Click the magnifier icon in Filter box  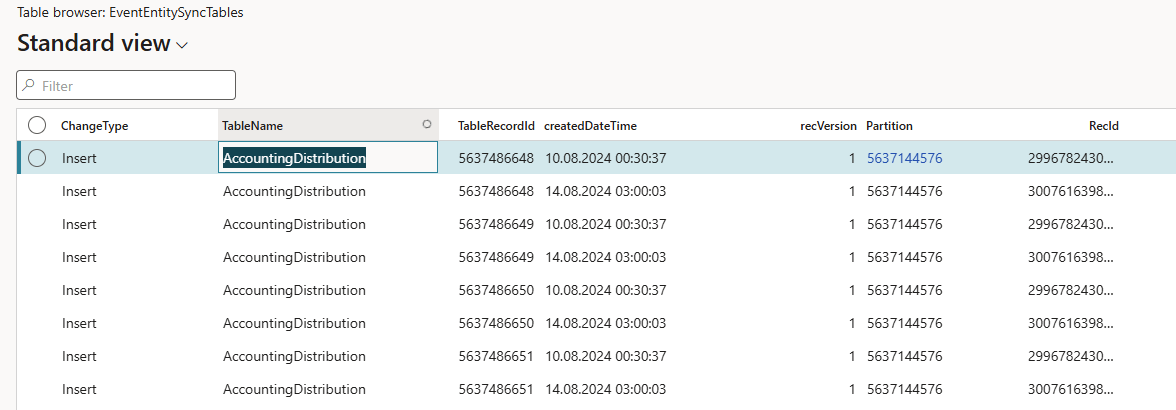29,86
